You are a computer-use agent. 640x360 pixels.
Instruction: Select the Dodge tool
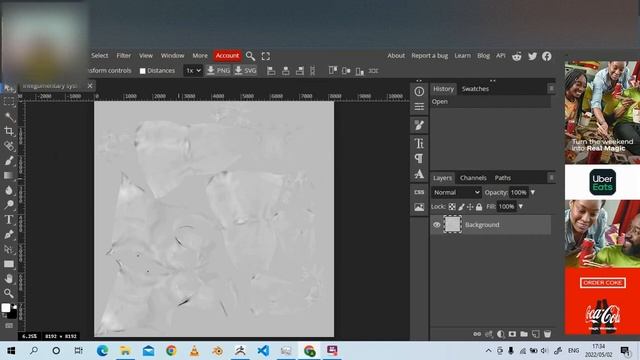[x=9, y=204]
